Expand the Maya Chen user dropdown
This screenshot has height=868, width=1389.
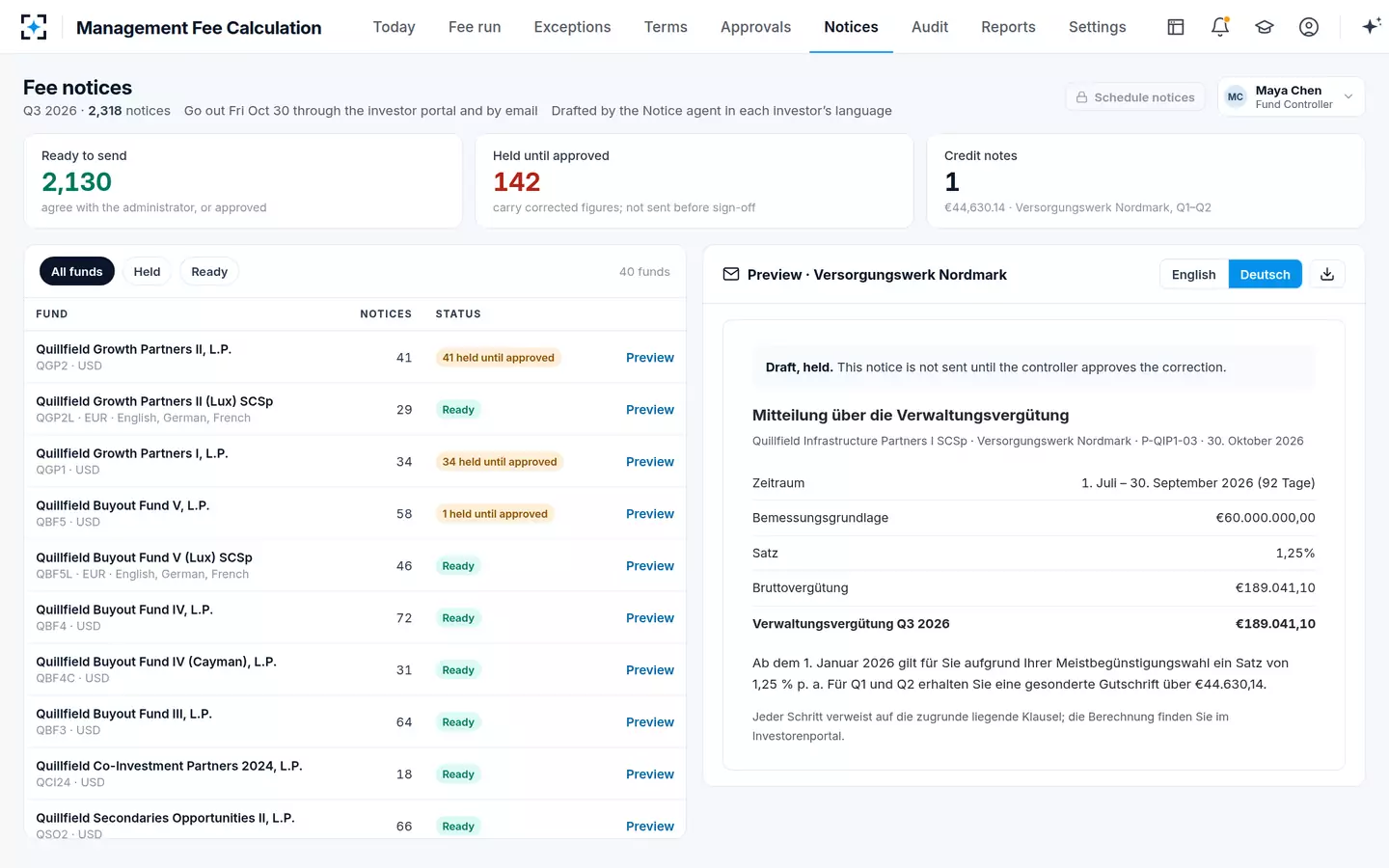pos(1292,96)
